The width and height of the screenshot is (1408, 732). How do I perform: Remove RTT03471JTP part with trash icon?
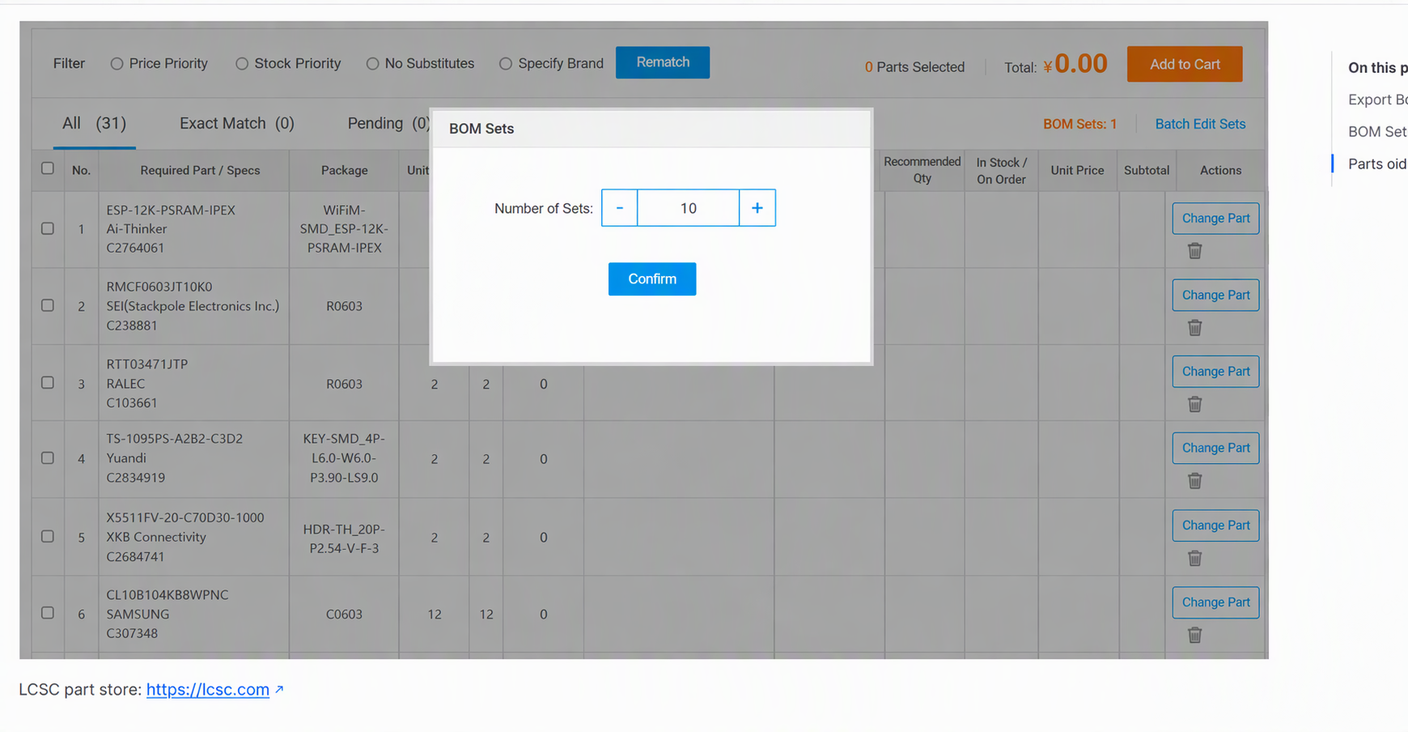tap(1194, 404)
